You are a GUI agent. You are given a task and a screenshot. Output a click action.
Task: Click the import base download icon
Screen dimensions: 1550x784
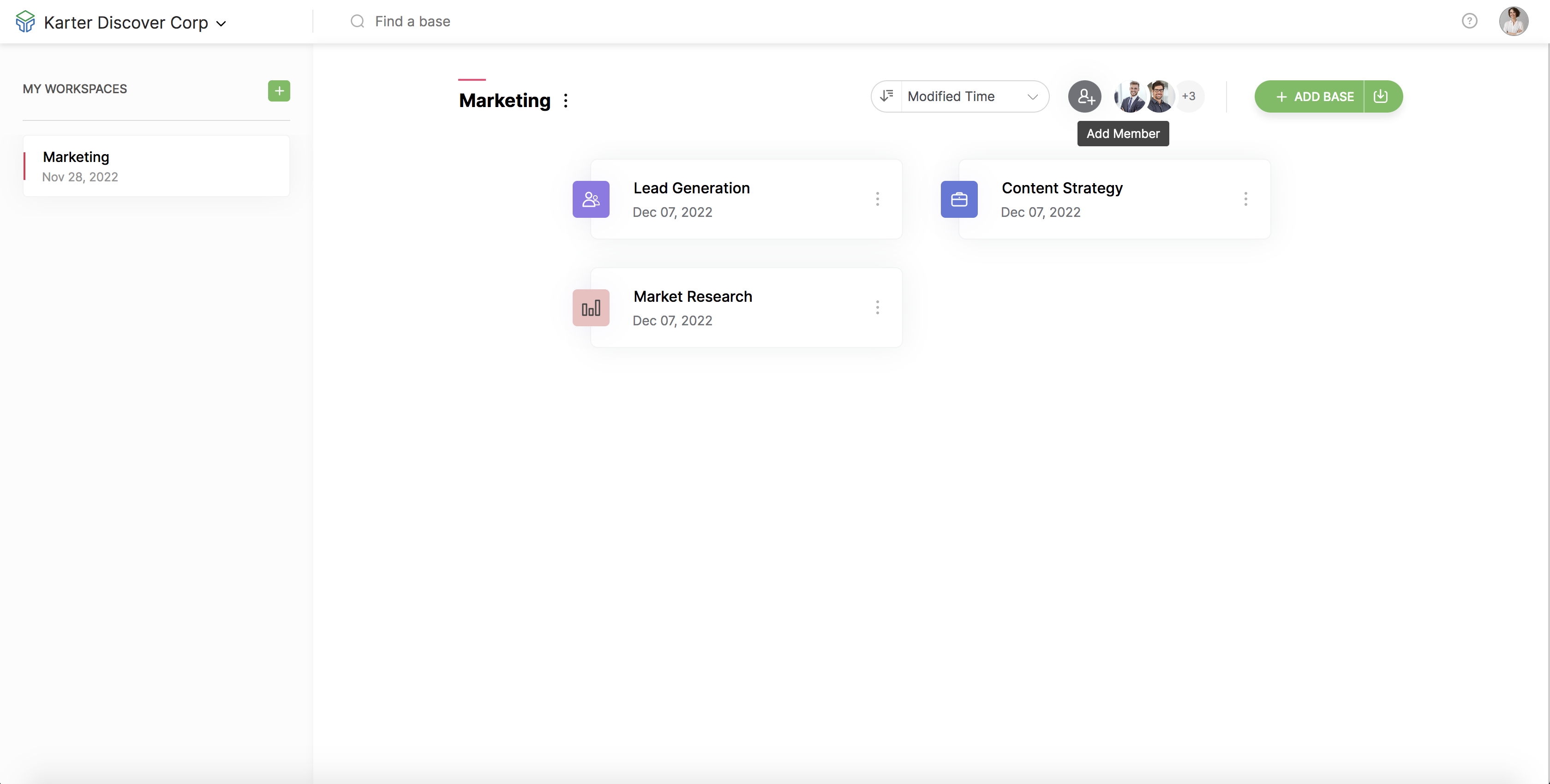click(1381, 96)
